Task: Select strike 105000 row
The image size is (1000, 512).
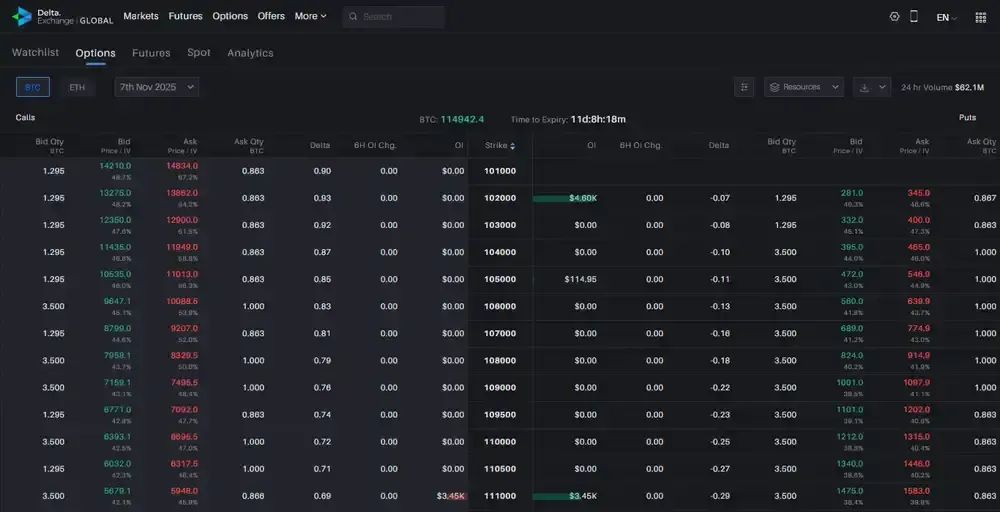Action: point(500,279)
